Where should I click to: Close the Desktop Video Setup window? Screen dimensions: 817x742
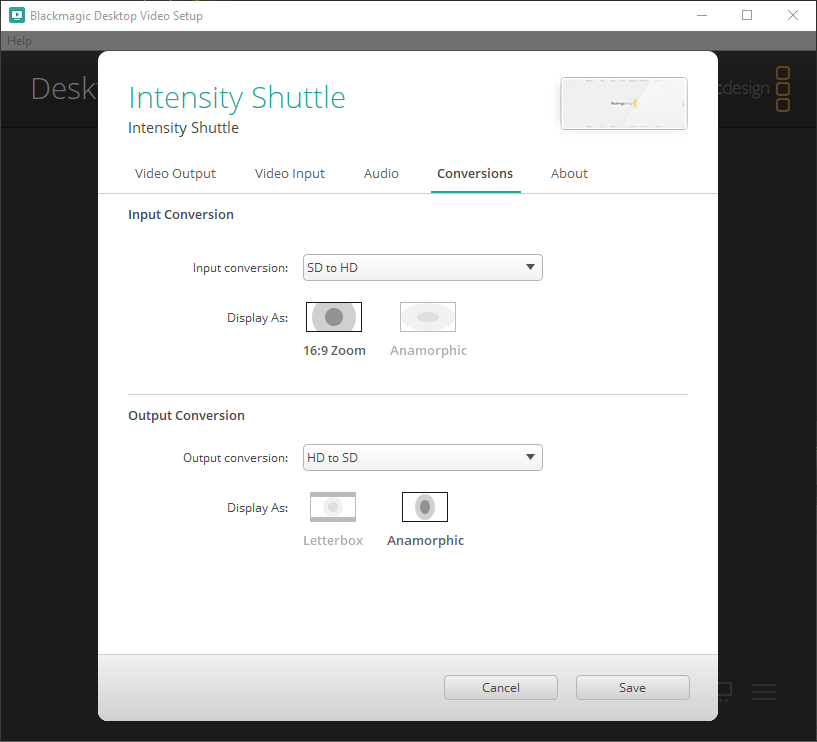click(x=793, y=15)
